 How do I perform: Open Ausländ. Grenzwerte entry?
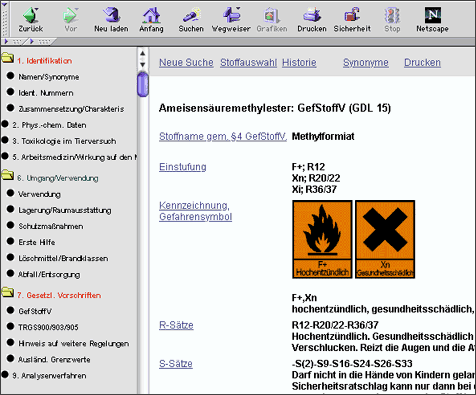pos(54,359)
